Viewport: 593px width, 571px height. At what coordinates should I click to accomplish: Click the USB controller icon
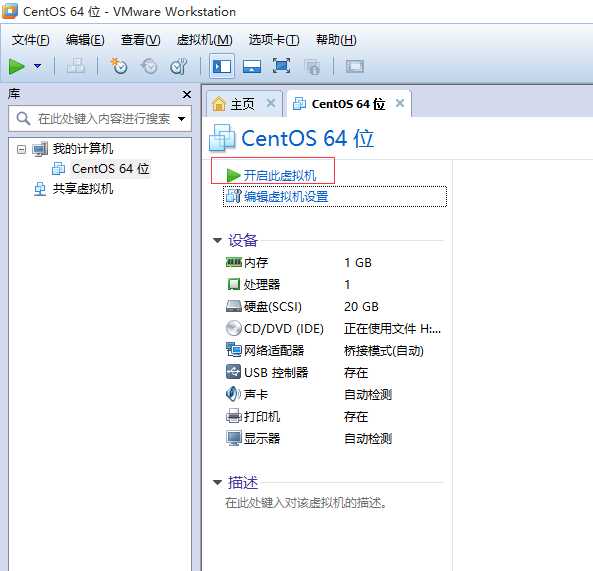pos(233,372)
